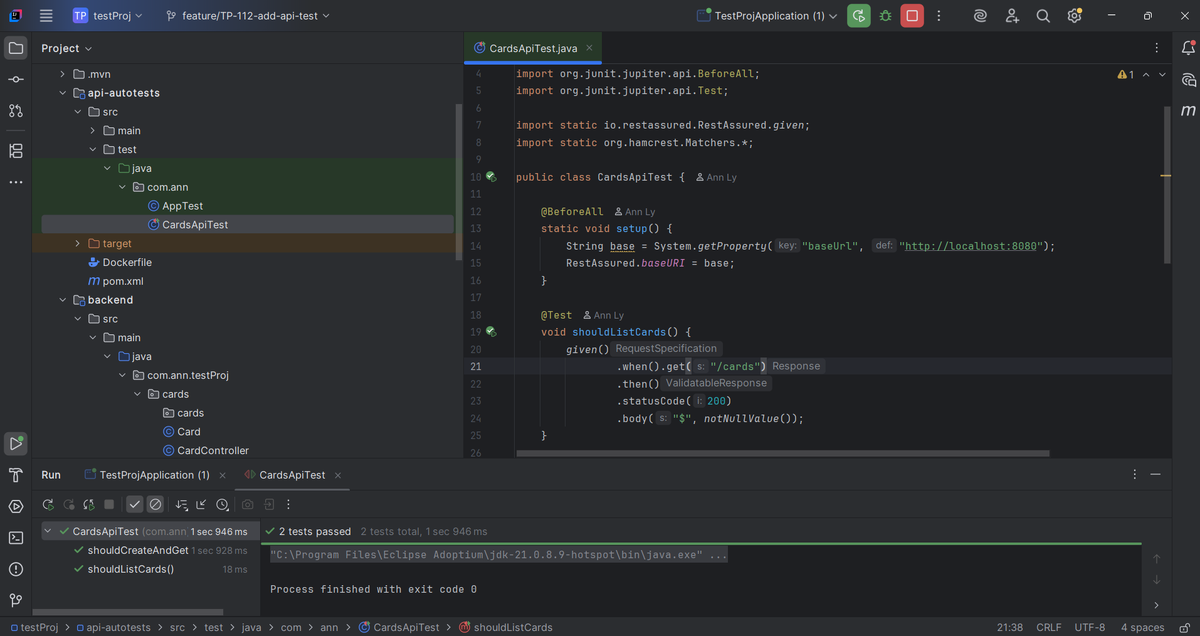Open the testProj project dropdown
Screen dimensions: 1200x636
pos(107,16)
